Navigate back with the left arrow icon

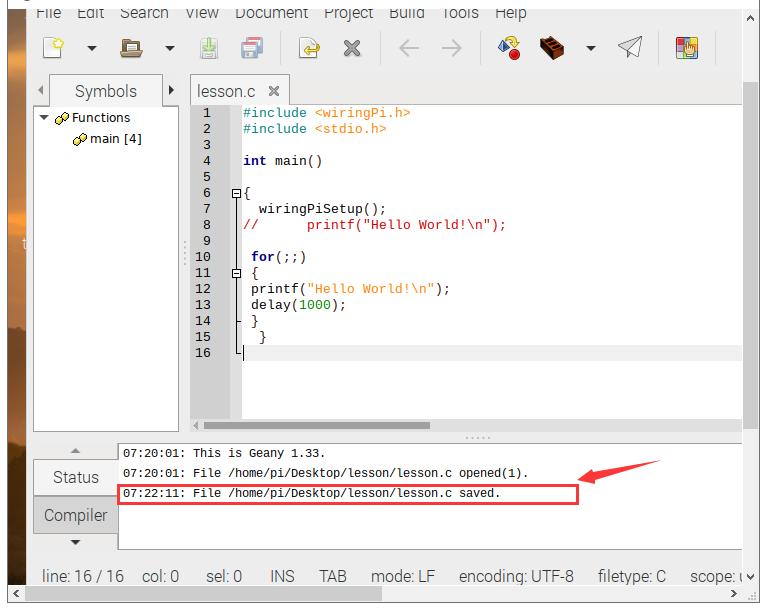(409, 48)
